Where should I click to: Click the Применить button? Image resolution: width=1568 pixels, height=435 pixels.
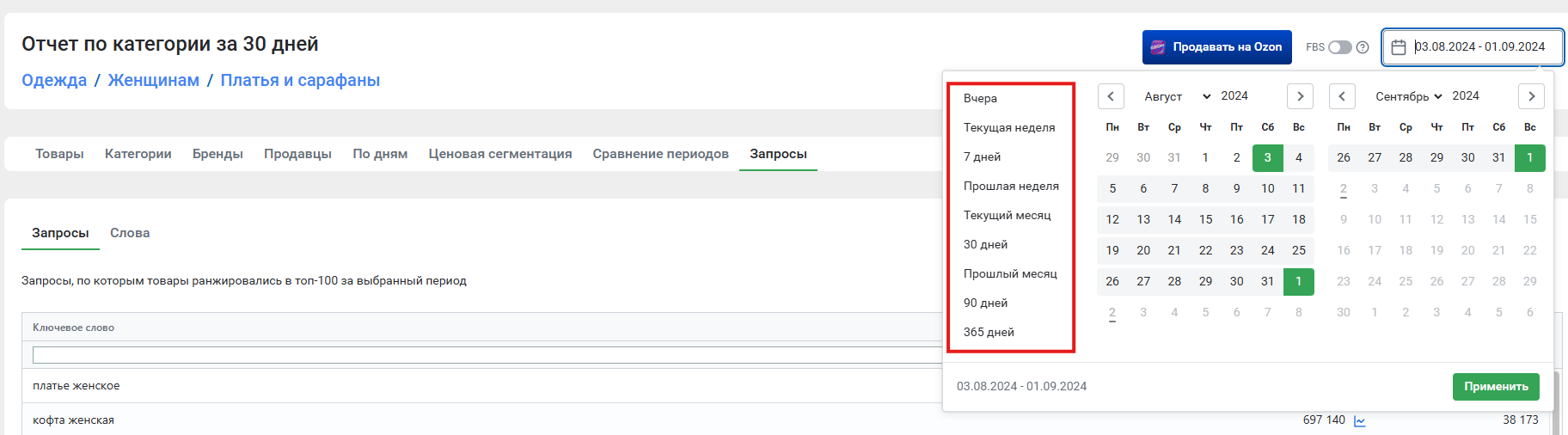(1496, 387)
